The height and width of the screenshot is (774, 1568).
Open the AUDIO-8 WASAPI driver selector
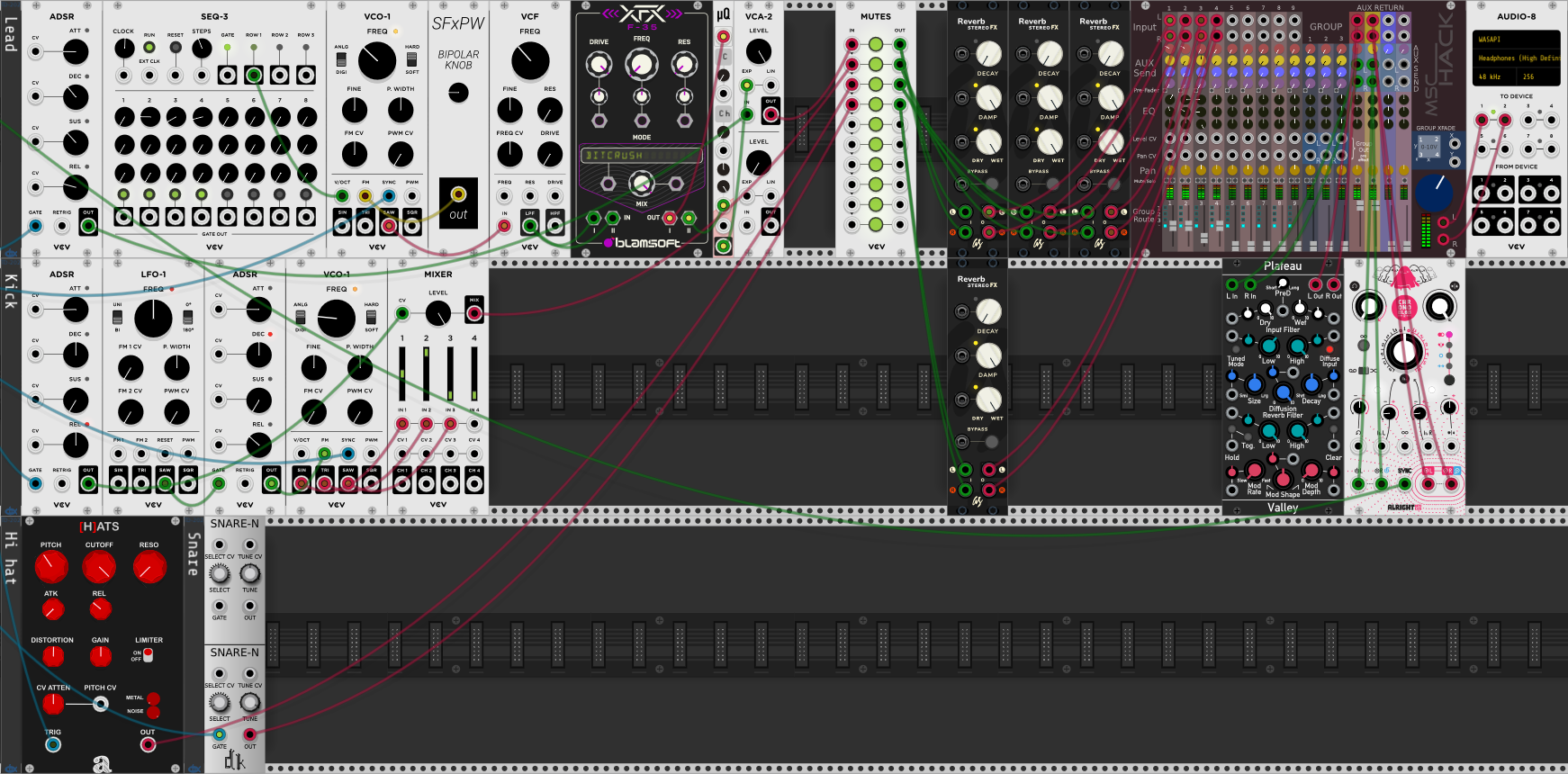(x=1517, y=40)
